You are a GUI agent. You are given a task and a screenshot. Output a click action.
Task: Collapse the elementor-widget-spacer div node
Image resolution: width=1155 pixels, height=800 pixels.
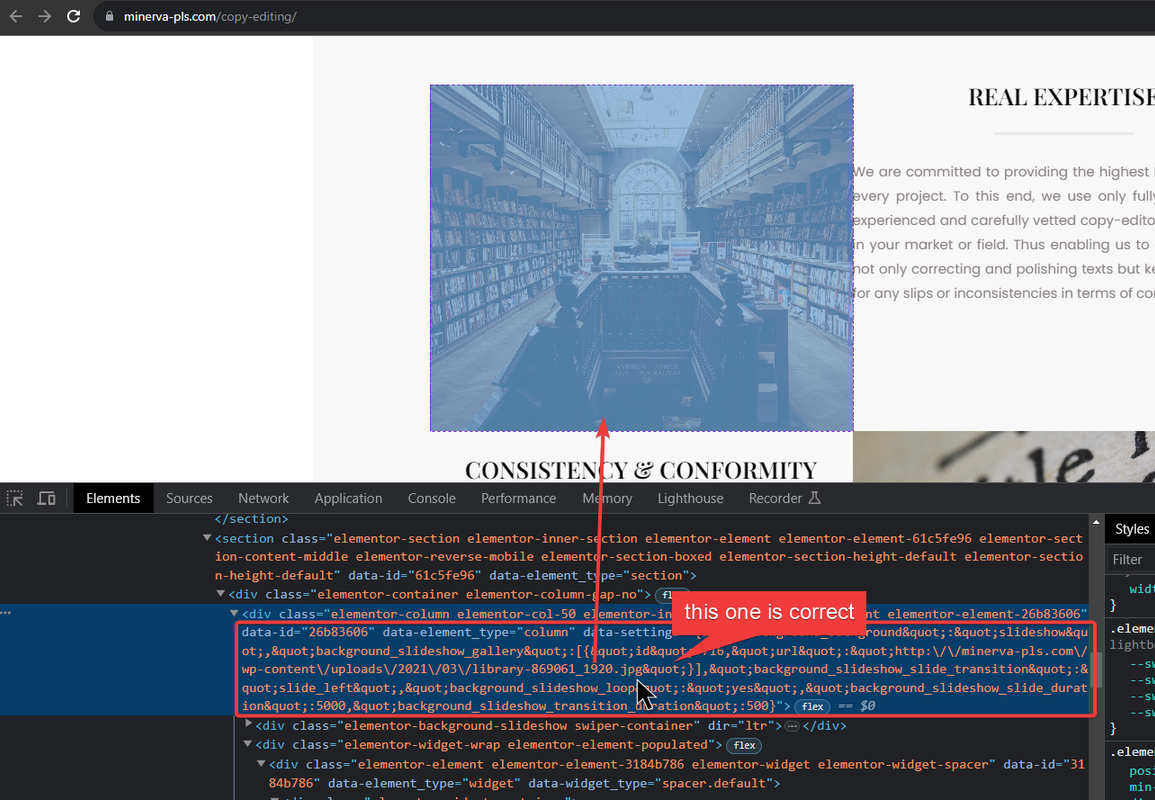coord(261,764)
